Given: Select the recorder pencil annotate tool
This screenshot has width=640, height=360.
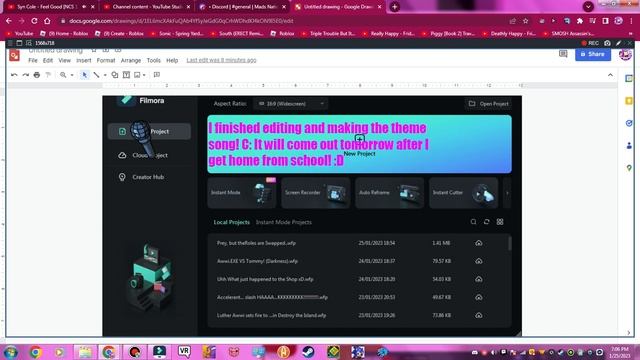Looking at the screenshot, I should 618,43.
